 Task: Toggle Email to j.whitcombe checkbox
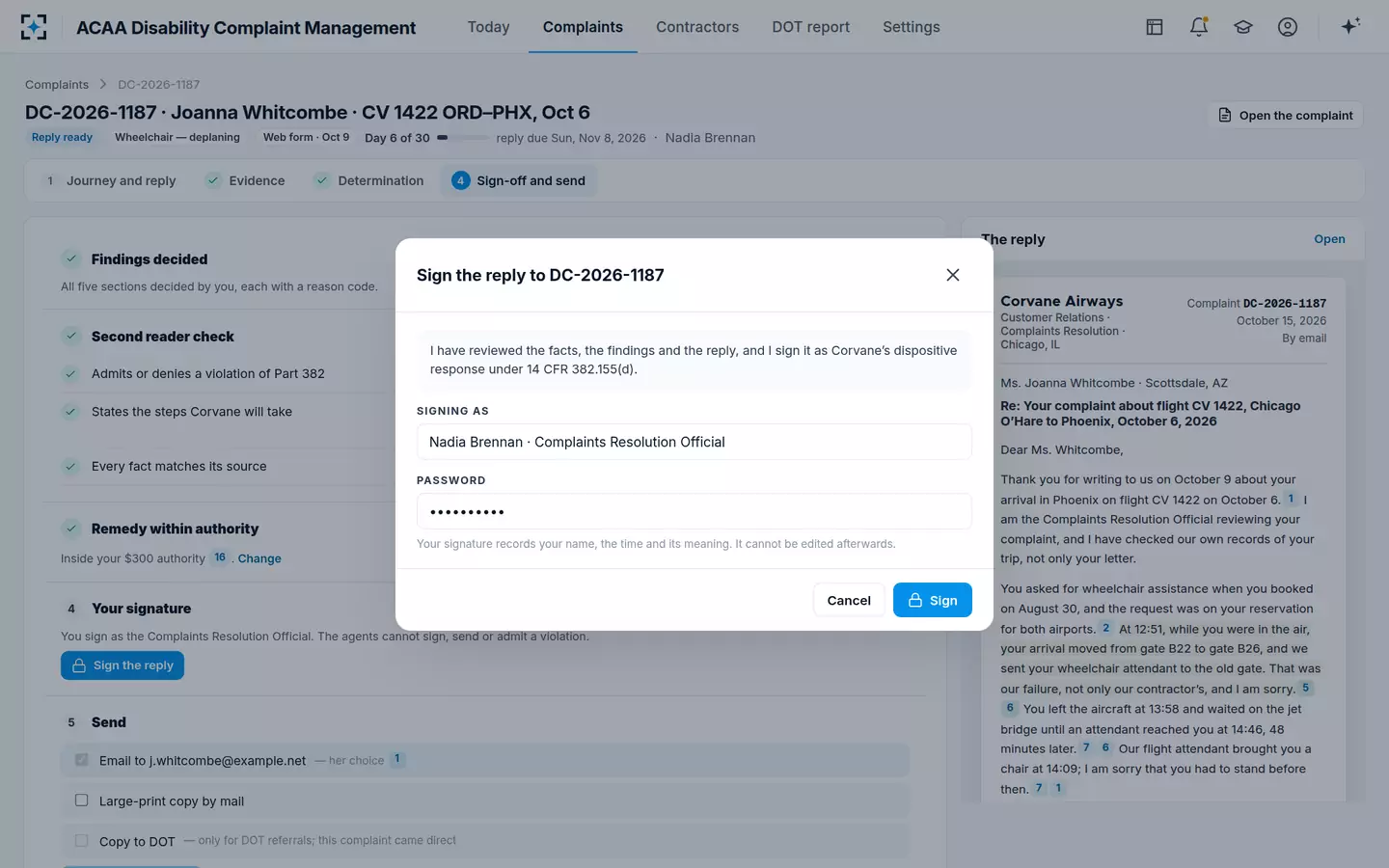(82, 760)
